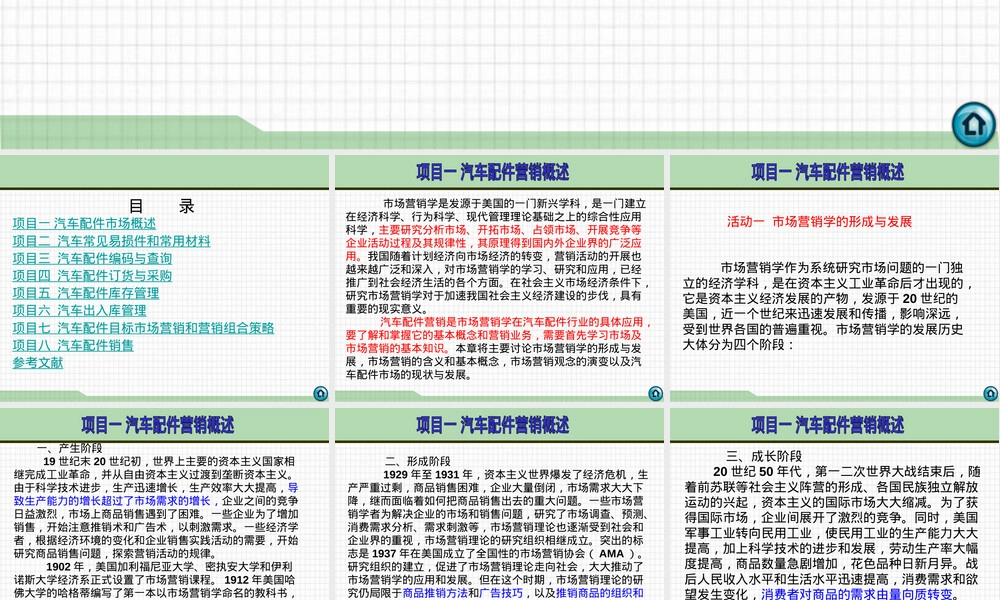Screen dimensions: 1000x600
Task: Open link 项目三 汽车配件编码与查询
Action: [92, 258]
